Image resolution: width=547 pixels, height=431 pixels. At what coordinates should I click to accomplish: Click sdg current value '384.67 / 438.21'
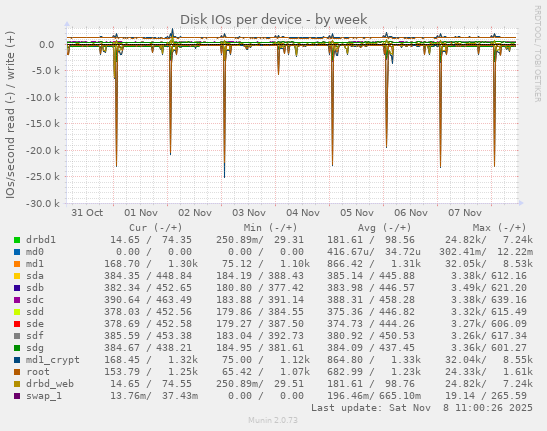point(148,348)
